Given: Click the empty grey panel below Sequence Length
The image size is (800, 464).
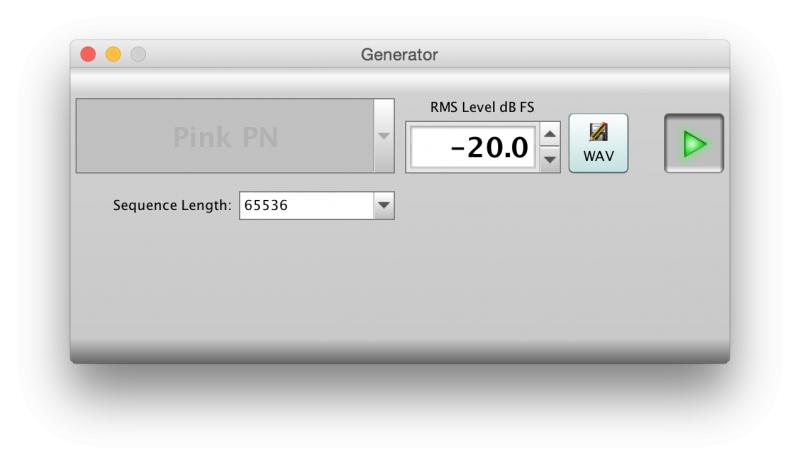Looking at the screenshot, I should (400, 286).
